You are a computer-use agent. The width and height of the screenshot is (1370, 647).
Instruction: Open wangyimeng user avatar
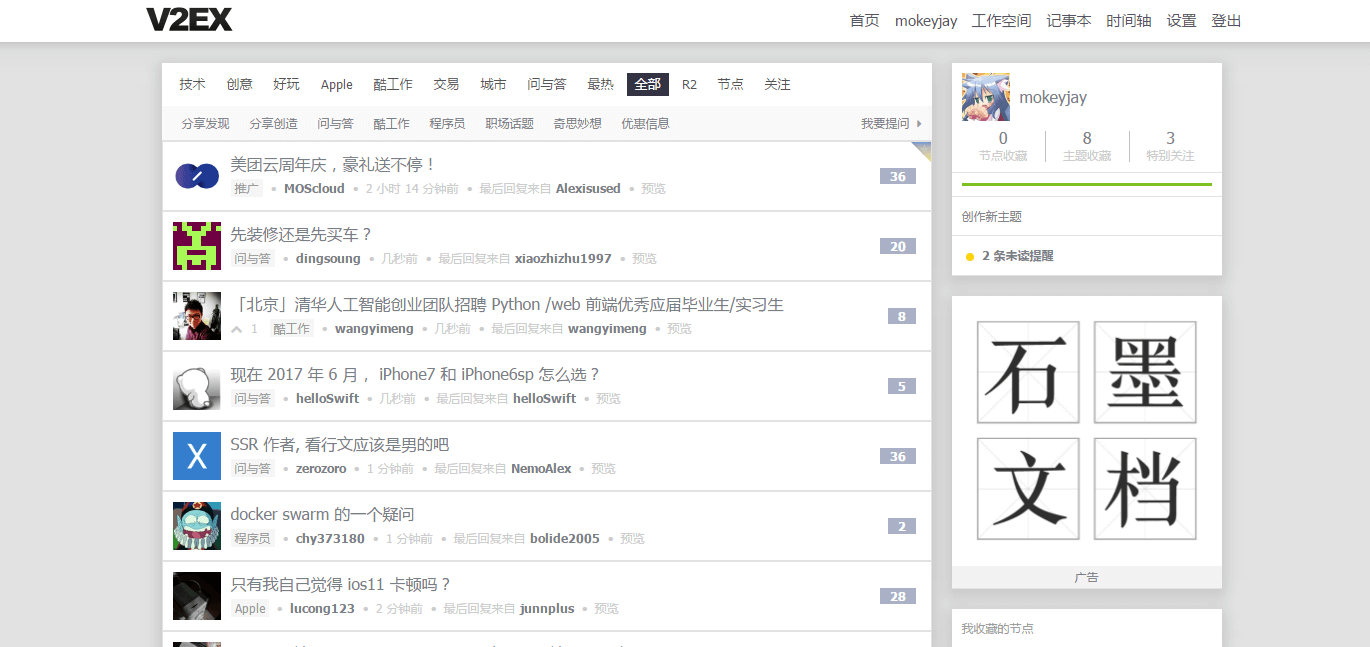click(x=197, y=316)
